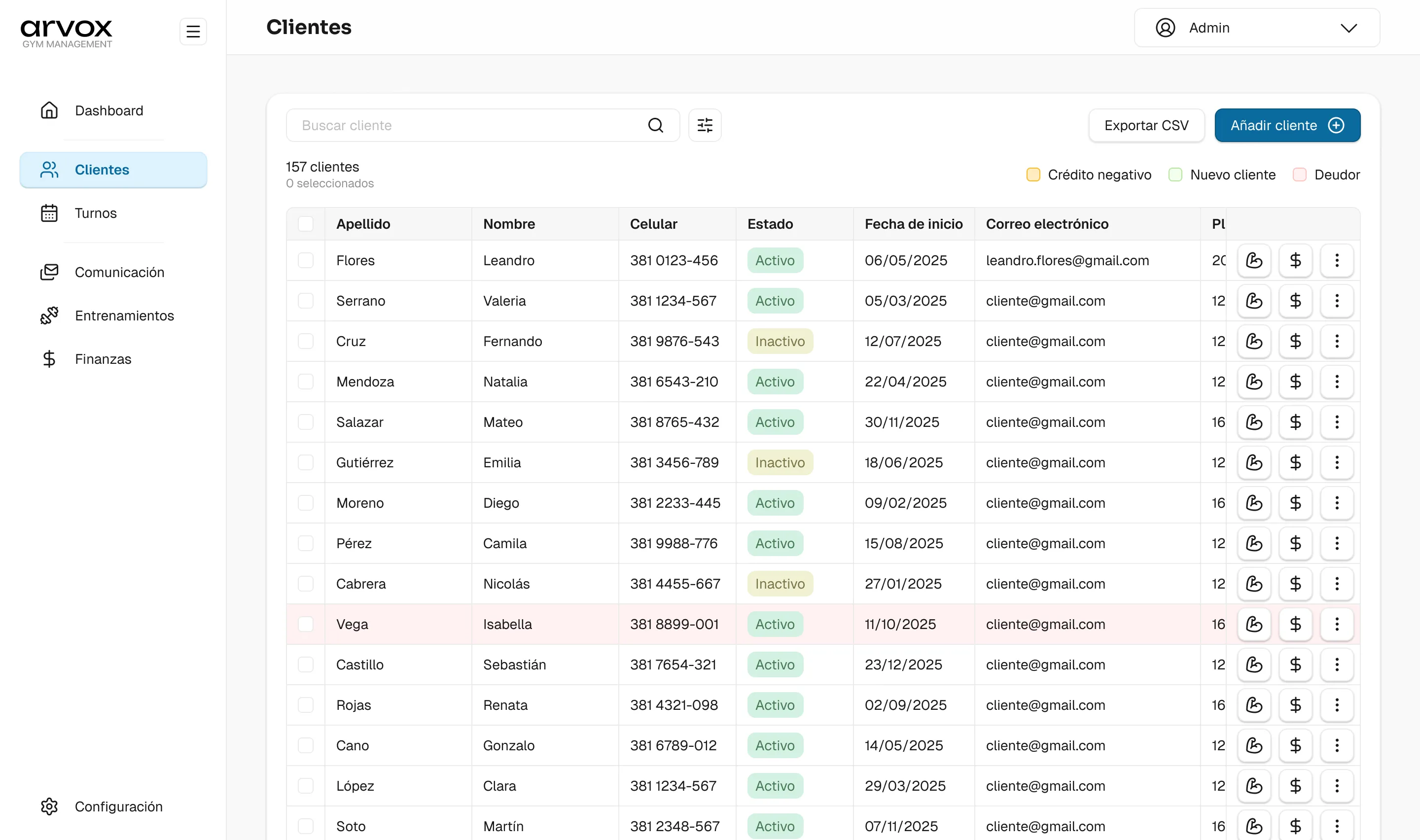Open more options for Vega row
Screen dimensions: 1420x840
[x=1337, y=625]
